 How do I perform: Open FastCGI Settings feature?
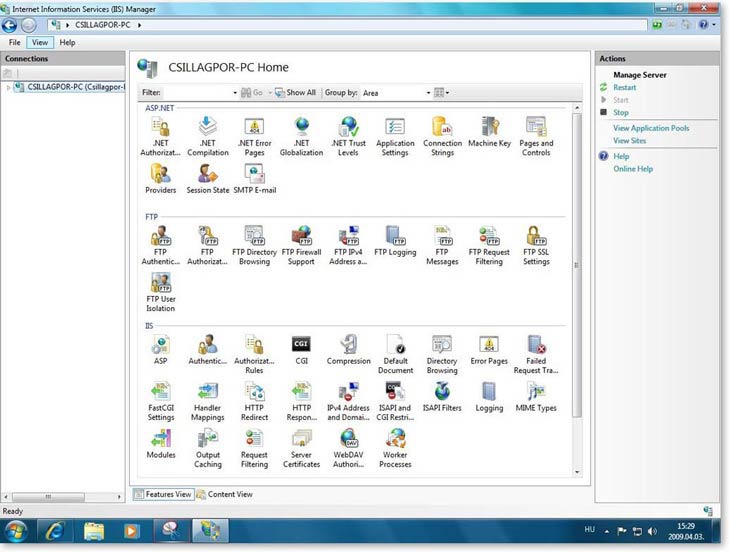coord(161,401)
